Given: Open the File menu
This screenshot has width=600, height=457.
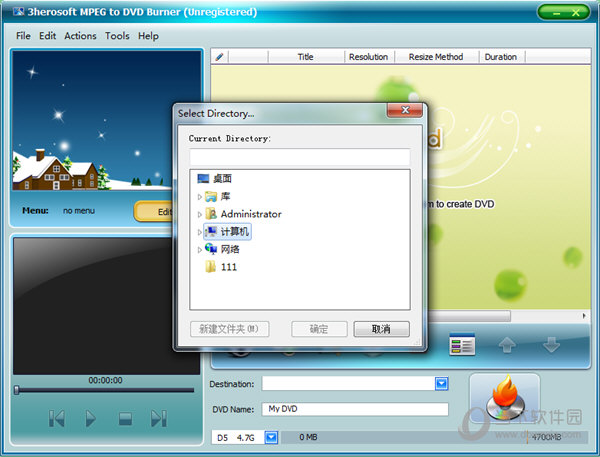Looking at the screenshot, I should coord(23,36).
